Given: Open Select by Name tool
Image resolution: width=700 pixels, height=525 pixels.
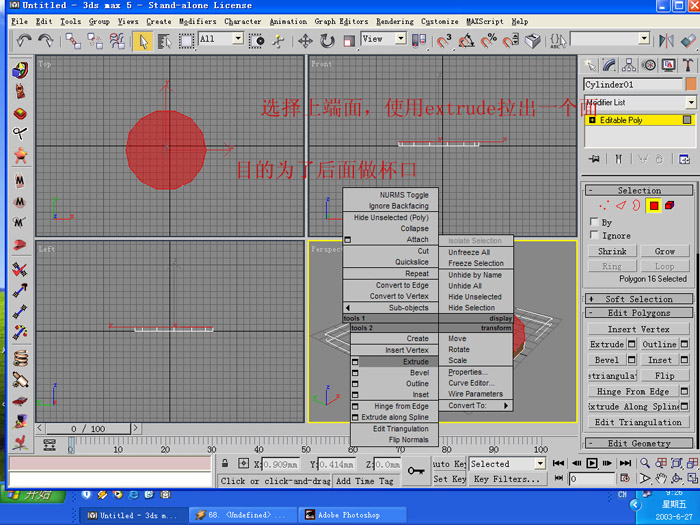Looking at the screenshot, I should pos(164,41).
